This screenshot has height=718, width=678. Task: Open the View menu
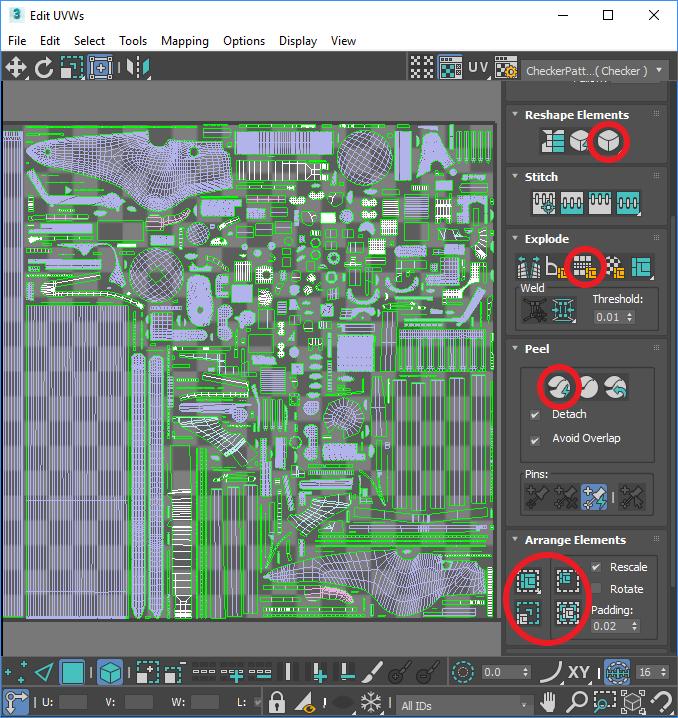(x=343, y=41)
